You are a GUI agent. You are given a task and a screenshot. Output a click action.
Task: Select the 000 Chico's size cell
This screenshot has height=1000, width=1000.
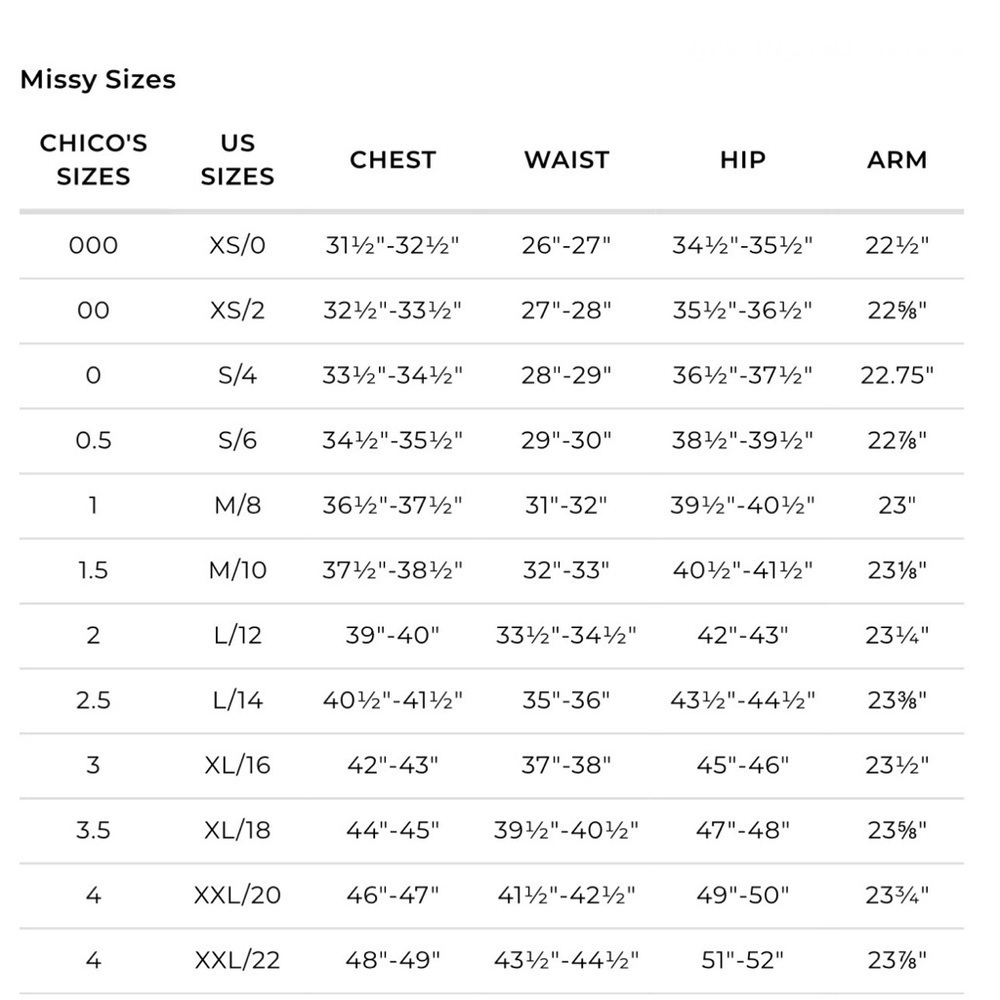pyautogui.click(x=93, y=246)
